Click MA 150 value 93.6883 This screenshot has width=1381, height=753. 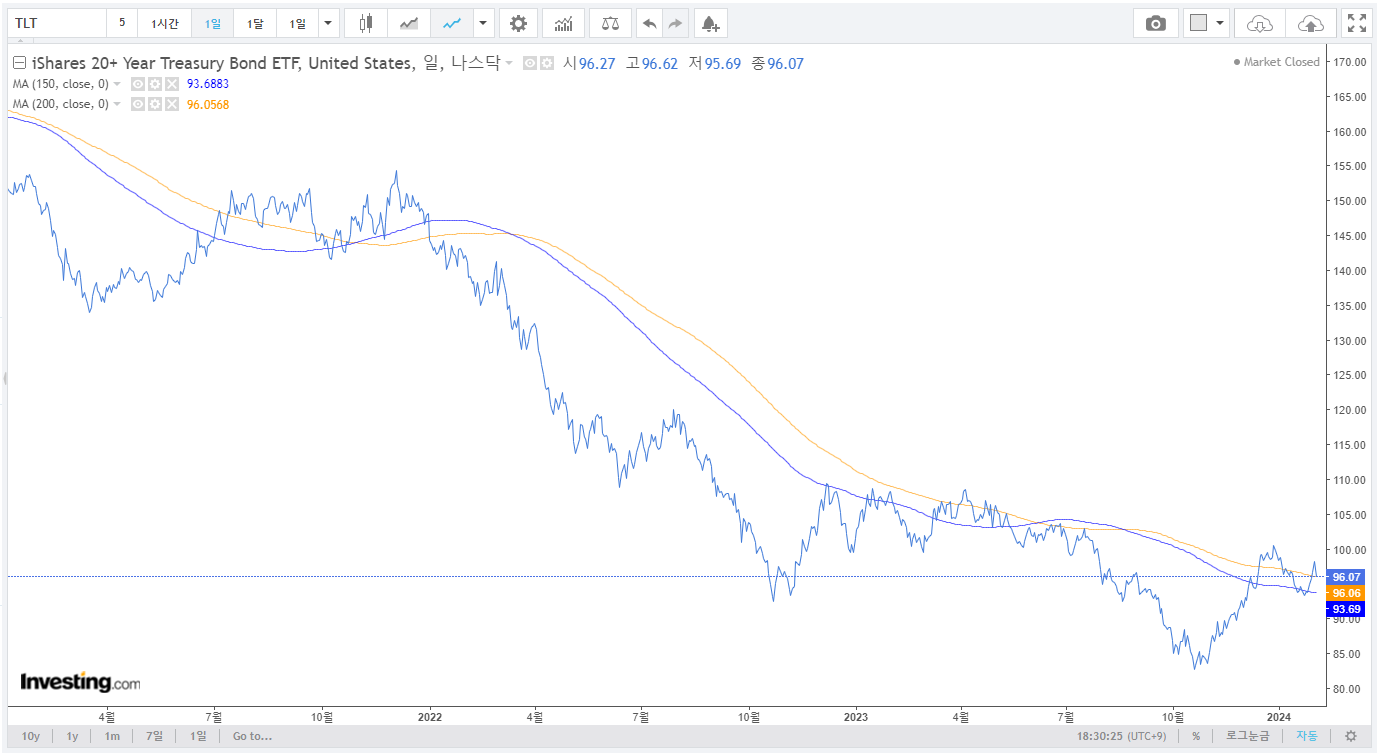[208, 84]
